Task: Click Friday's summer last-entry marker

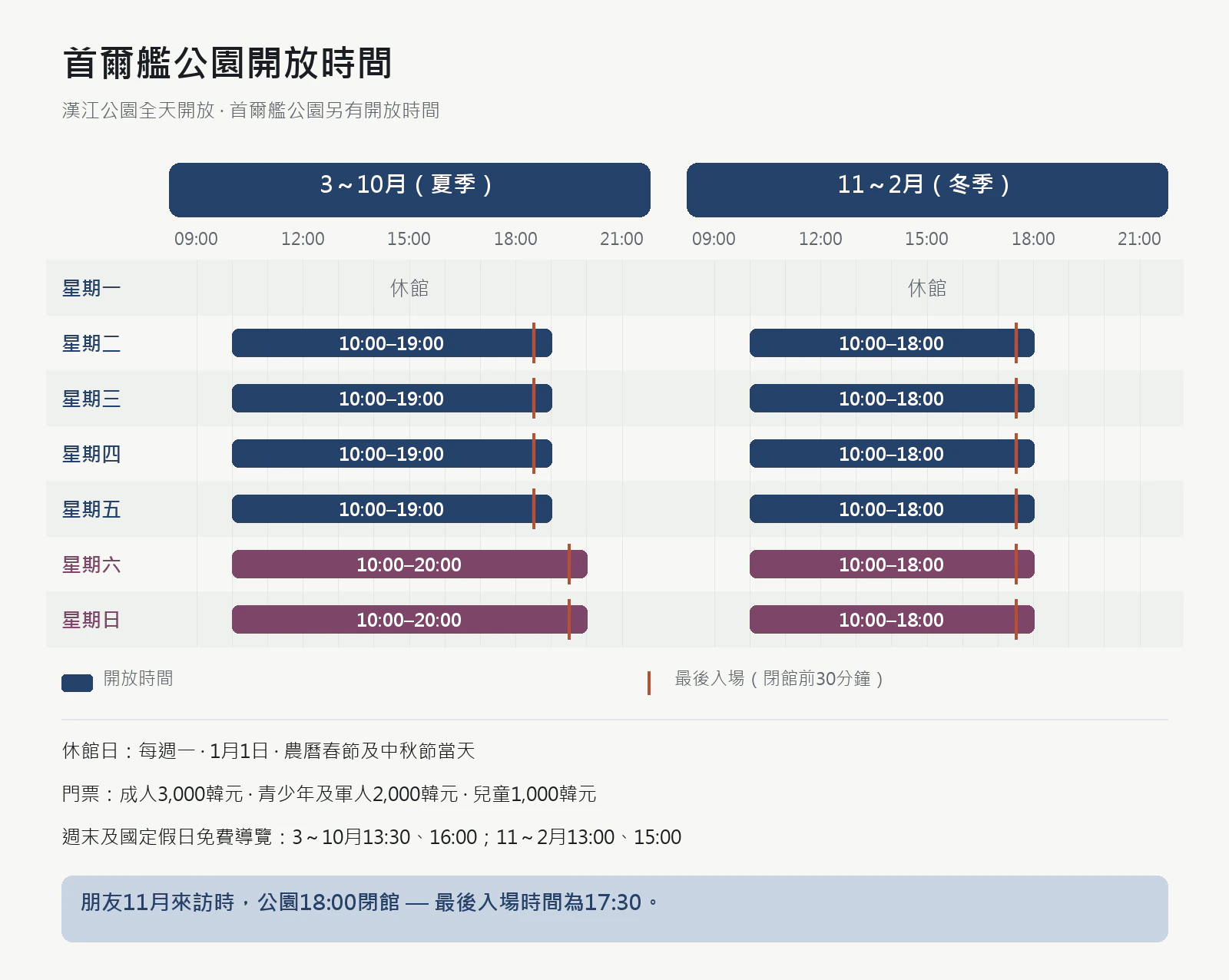Action: coord(534,509)
